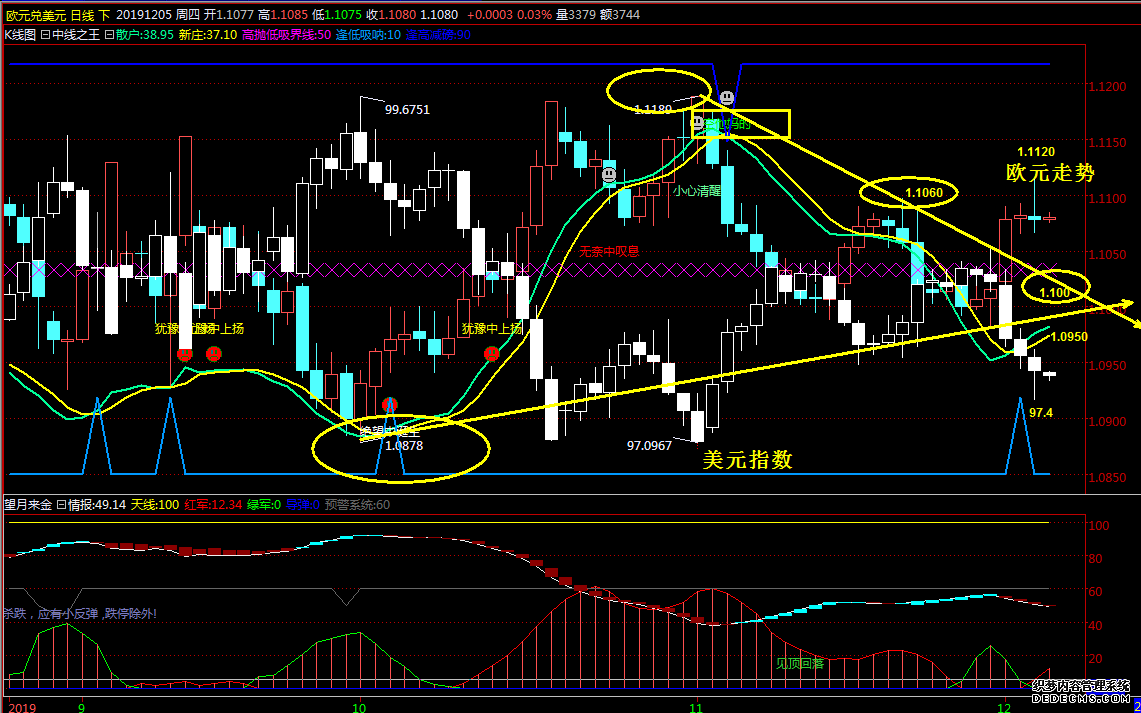Click the 11 month marker on time axis
1141x713 pixels.
tap(696, 706)
